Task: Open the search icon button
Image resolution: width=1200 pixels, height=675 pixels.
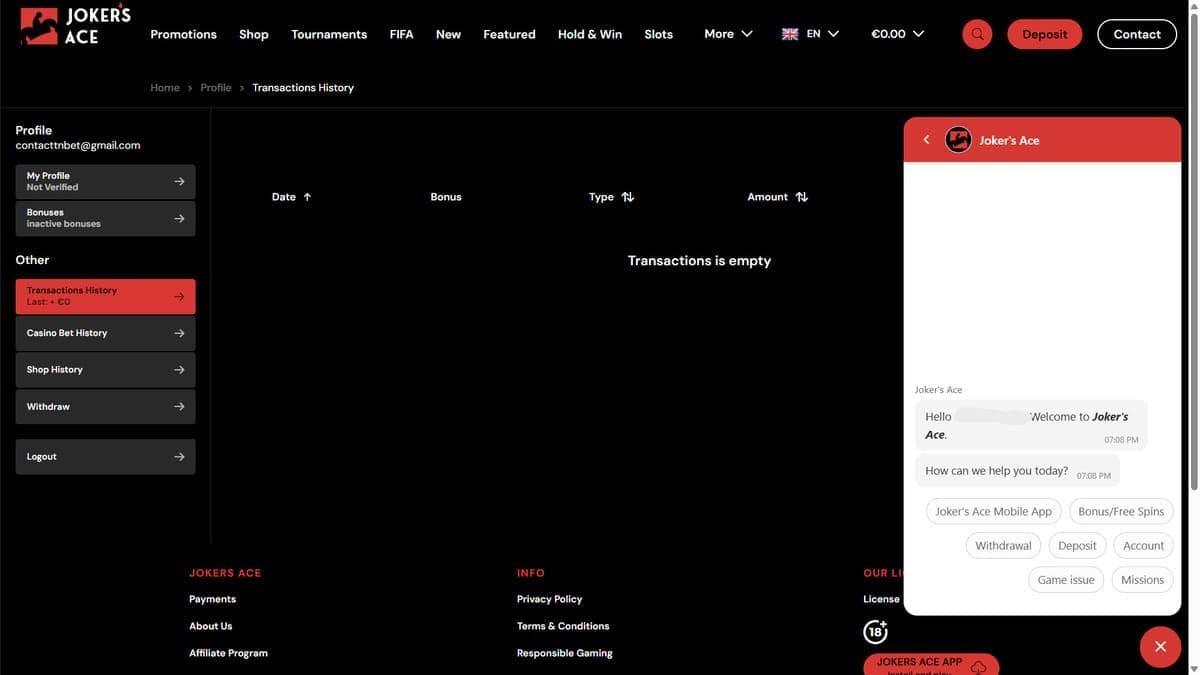Action: click(977, 34)
